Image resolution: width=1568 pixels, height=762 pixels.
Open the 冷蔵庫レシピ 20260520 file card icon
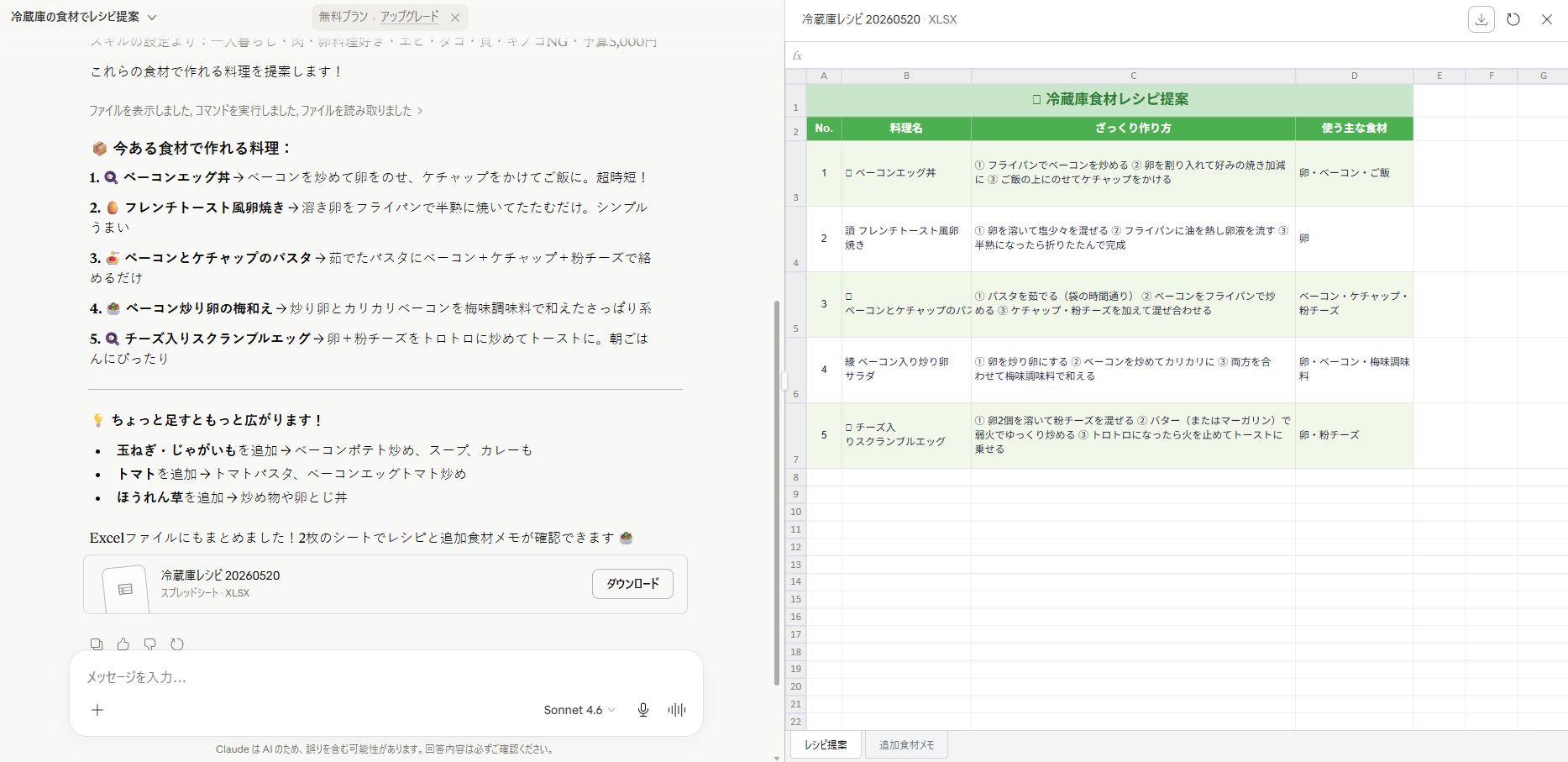125,589
